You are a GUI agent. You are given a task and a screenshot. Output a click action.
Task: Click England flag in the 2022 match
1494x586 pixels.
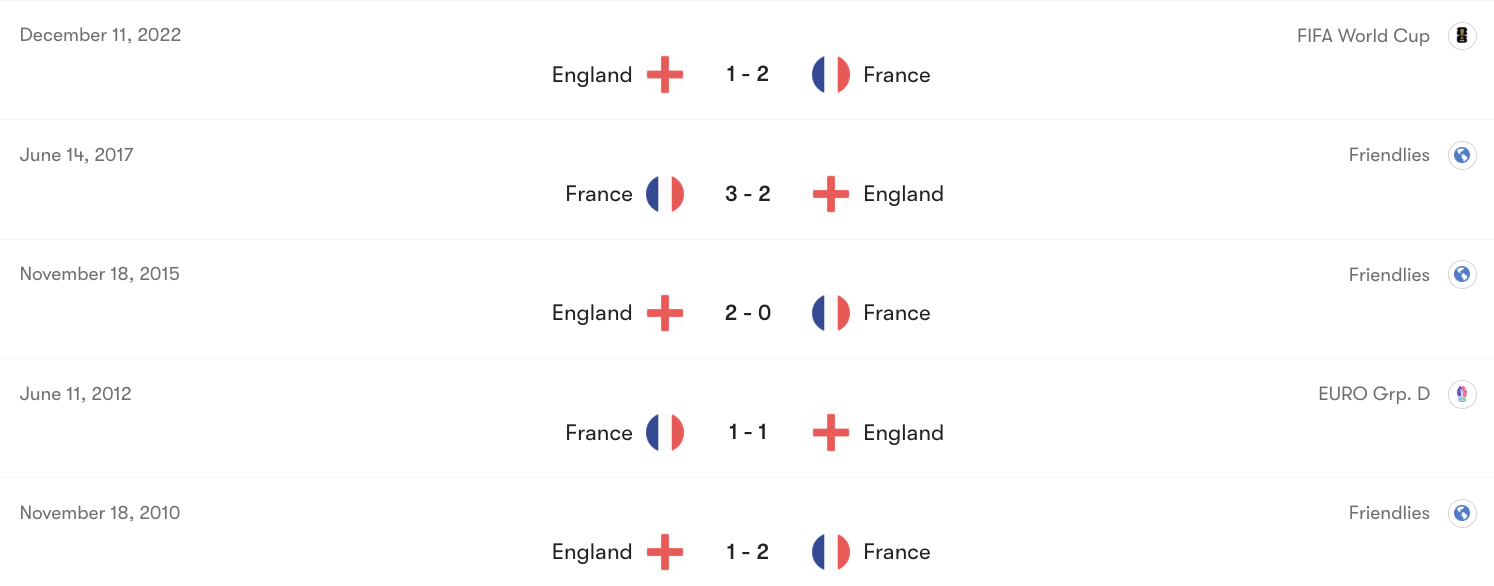(x=665, y=75)
